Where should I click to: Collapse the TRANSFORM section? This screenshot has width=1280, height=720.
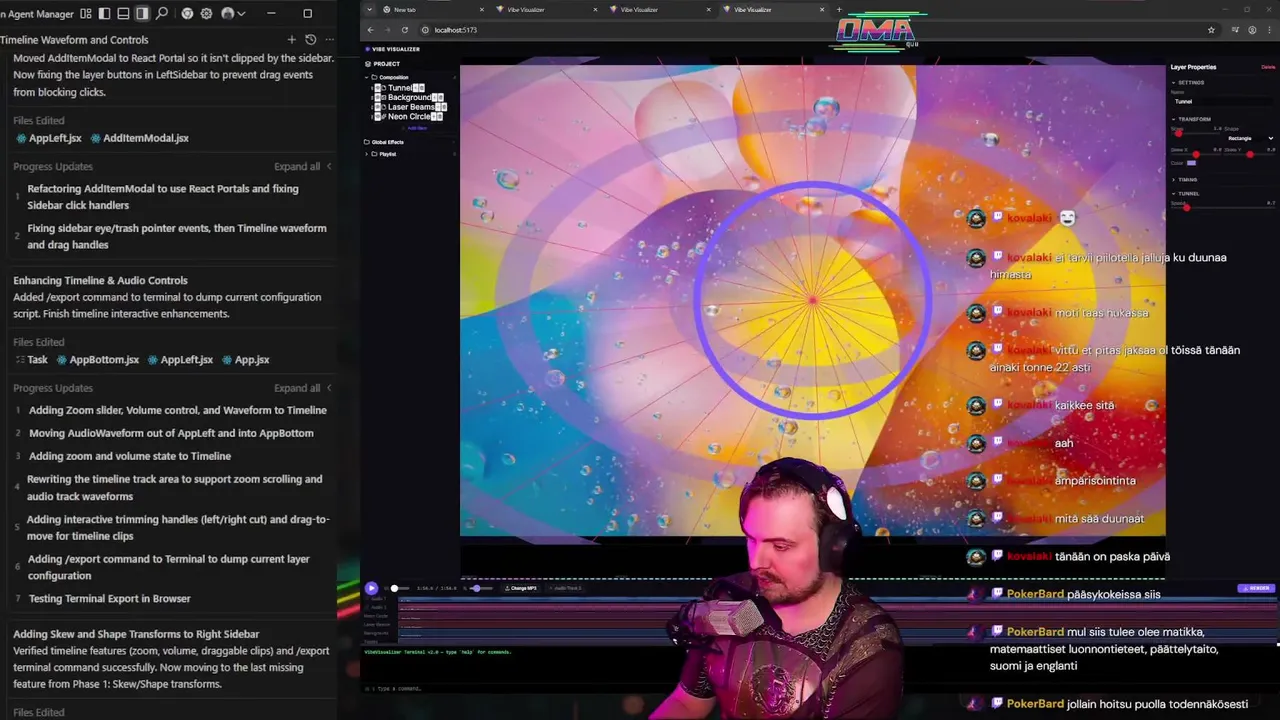[x=1173, y=119]
